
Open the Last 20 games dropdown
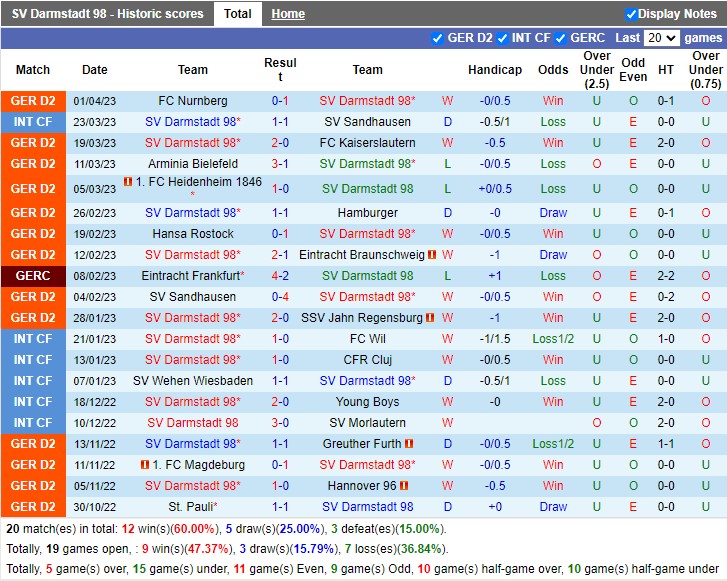[662, 38]
